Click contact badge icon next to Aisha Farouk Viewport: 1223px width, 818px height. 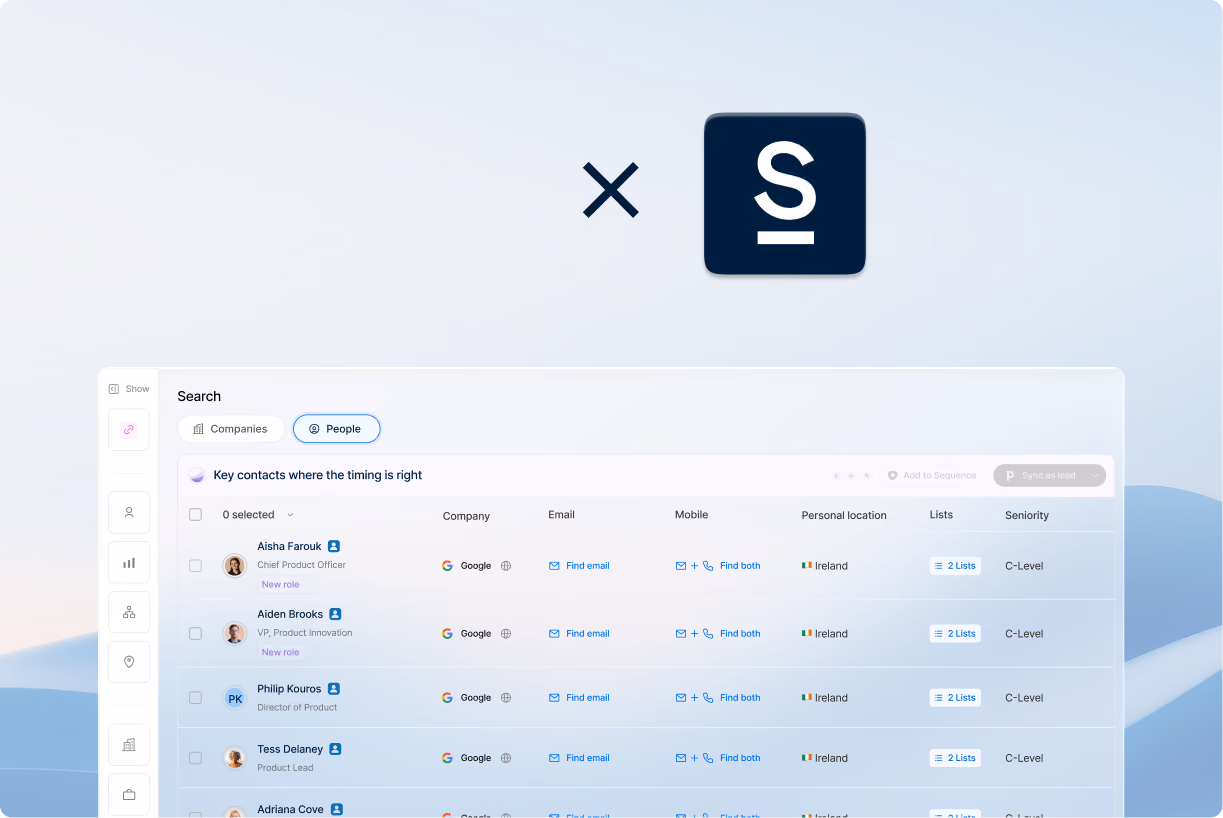tap(334, 546)
